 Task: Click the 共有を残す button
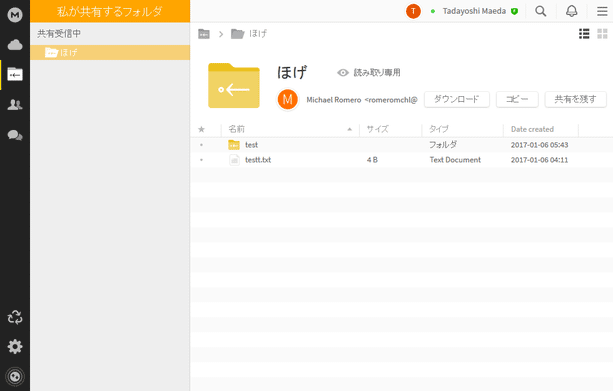[575, 99]
